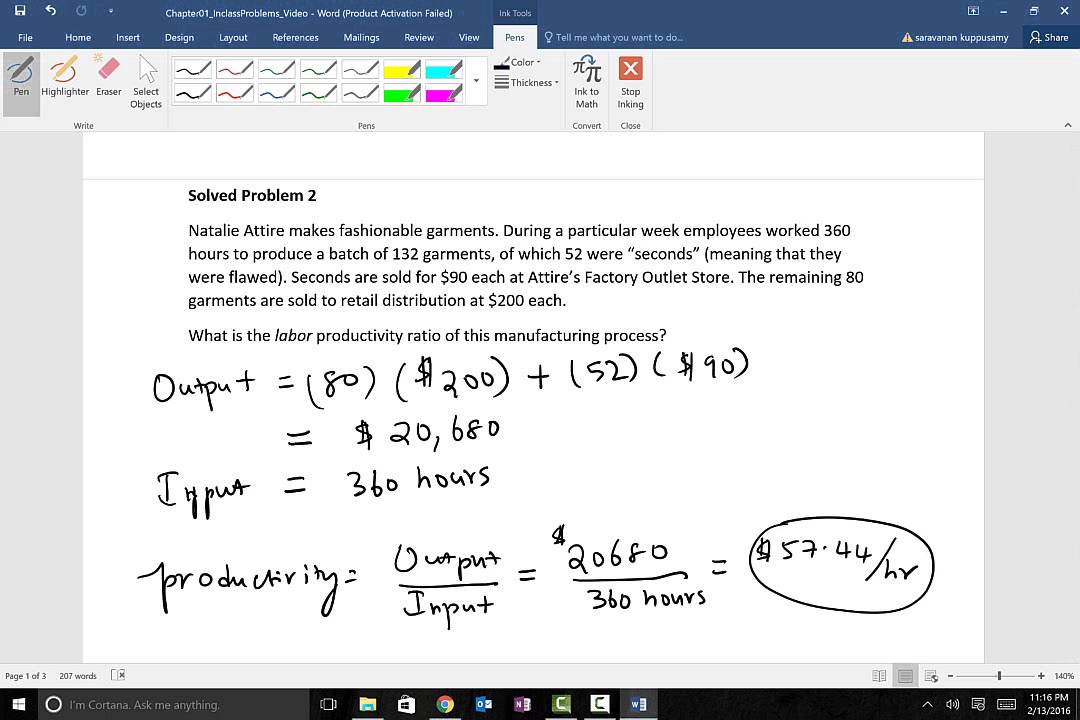This screenshot has width=1080, height=720.
Task: Switch to the Design tab
Action: click(x=179, y=37)
